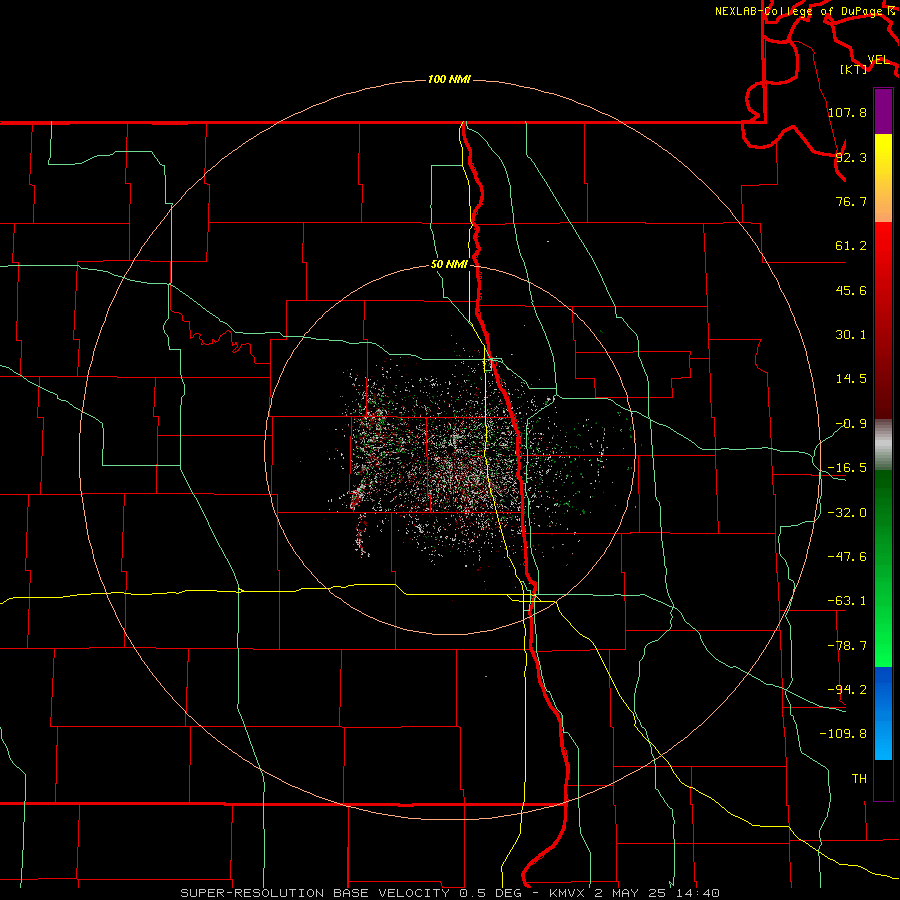Viewport: 900px width, 900px height.
Task: Click the 61.2 velocity scale value
Action: click(x=851, y=246)
